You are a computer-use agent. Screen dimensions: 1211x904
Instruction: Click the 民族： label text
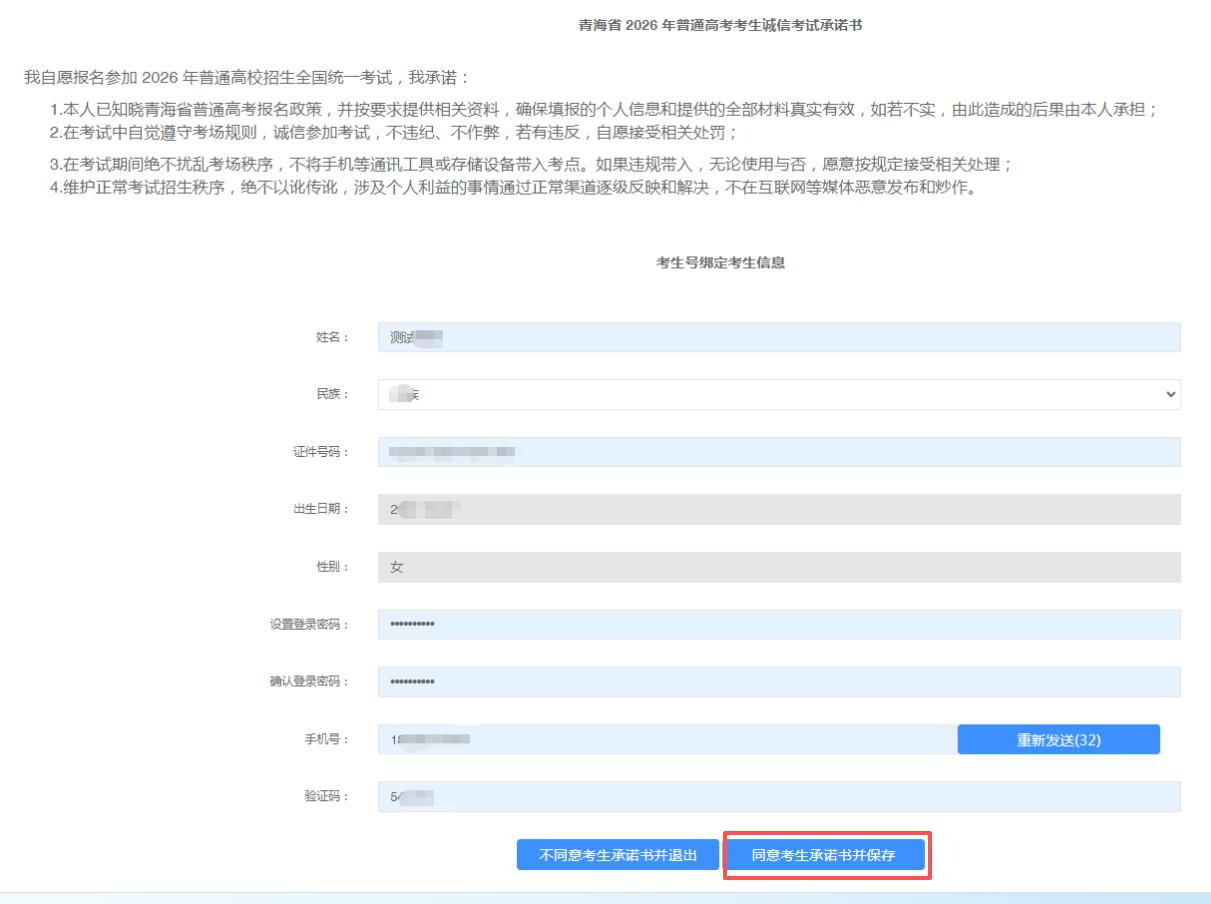(x=332, y=395)
